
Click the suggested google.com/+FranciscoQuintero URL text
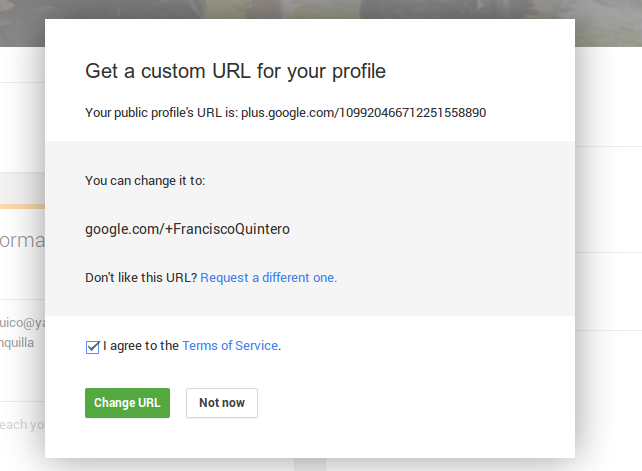188,229
